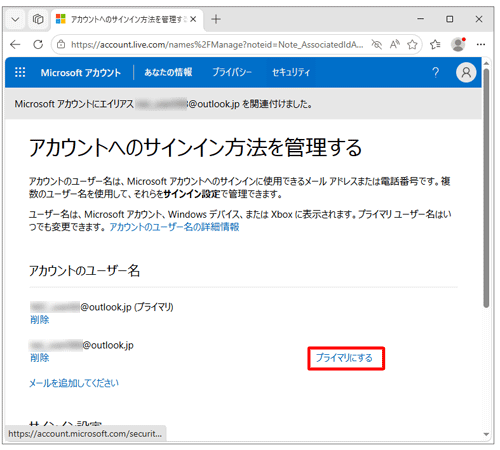Click 削除 under the primary alias
The image size is (500, 450).
point(40,320)
